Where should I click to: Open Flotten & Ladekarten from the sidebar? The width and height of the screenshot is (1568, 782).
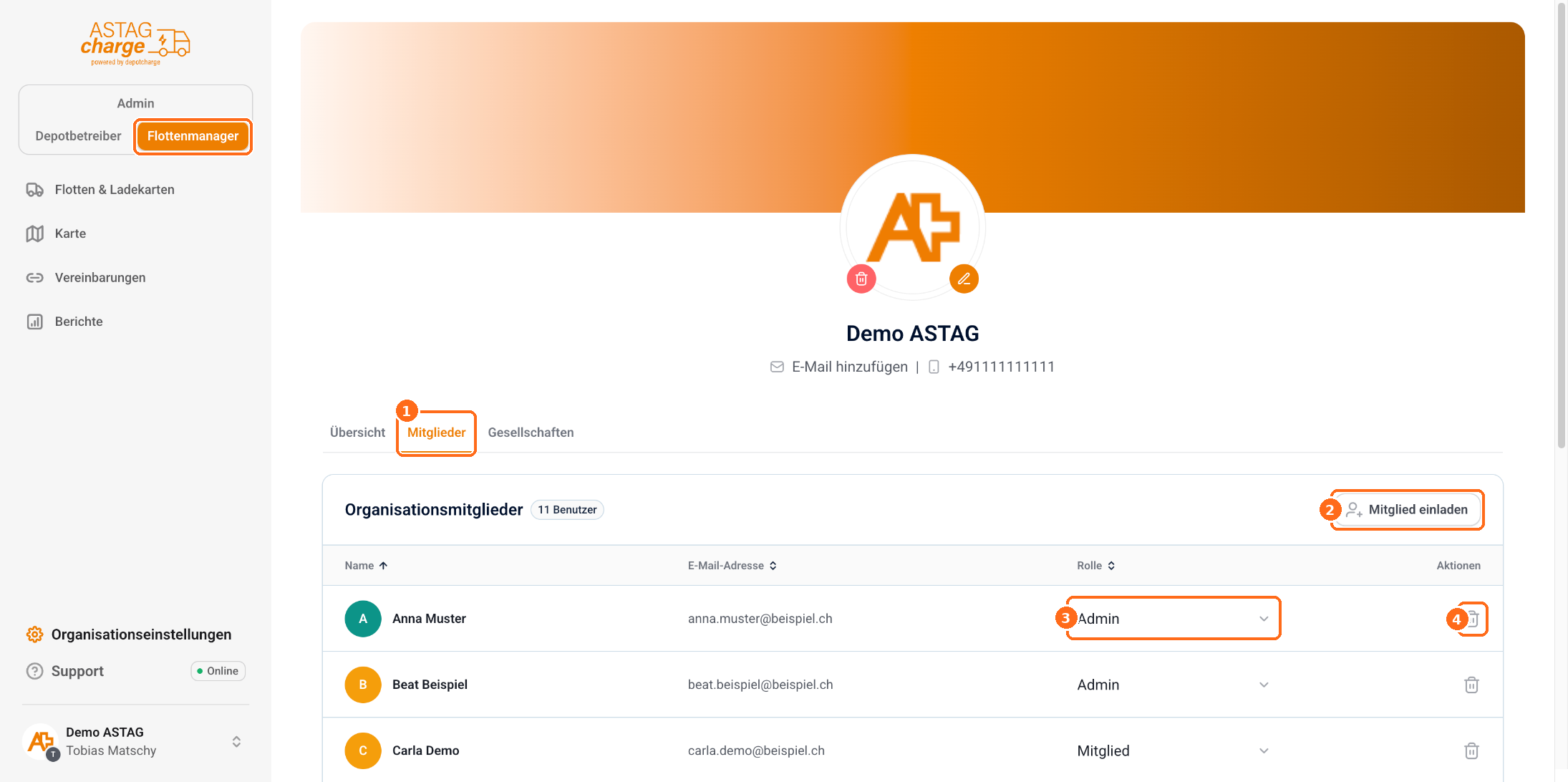(x=100, y=190)
